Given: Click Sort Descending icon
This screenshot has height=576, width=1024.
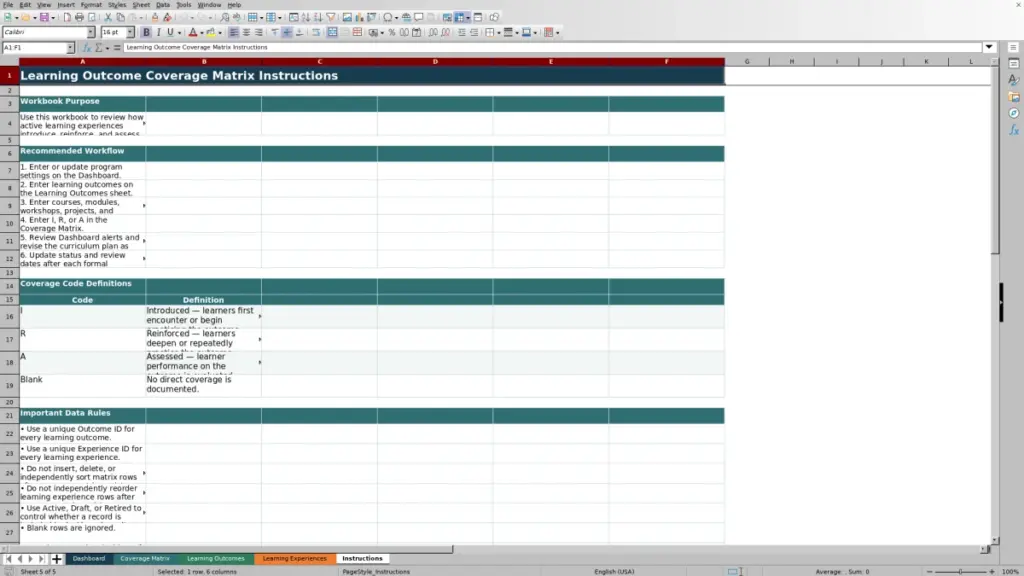Looking at the screenshot, I should click(318, 17).
